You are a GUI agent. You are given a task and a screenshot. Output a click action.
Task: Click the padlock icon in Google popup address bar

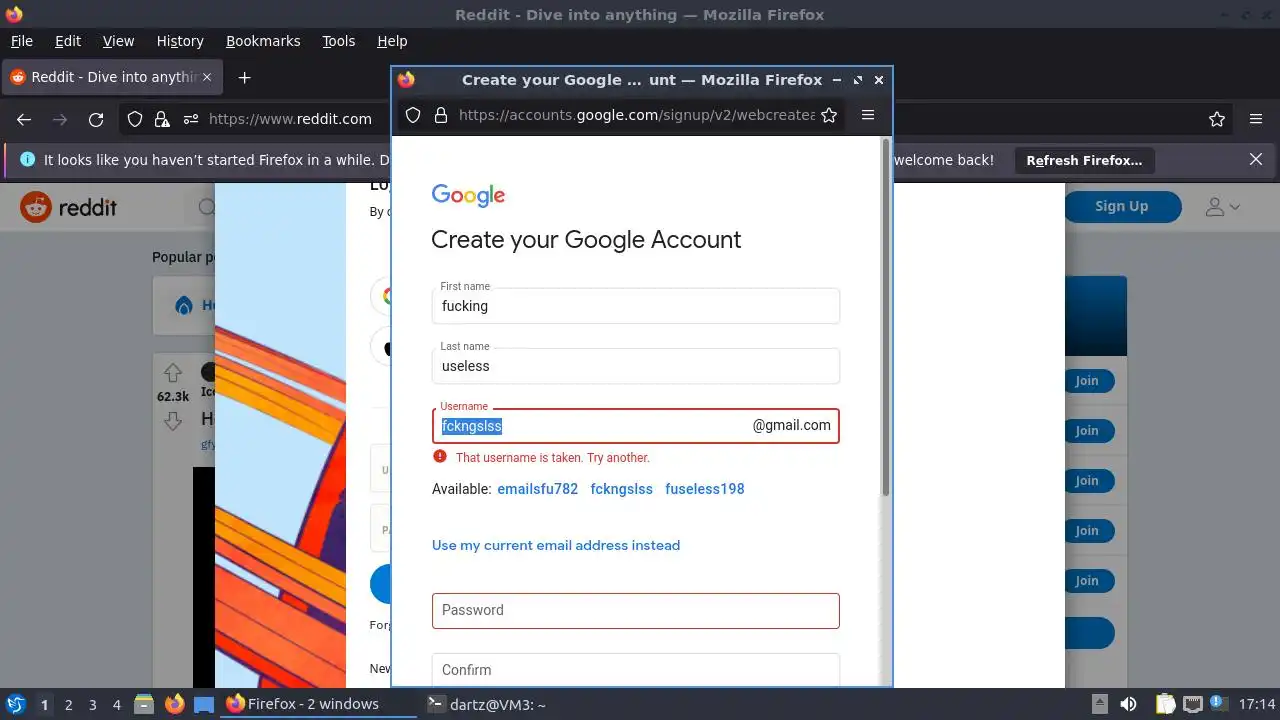click(x=440, y=115)
